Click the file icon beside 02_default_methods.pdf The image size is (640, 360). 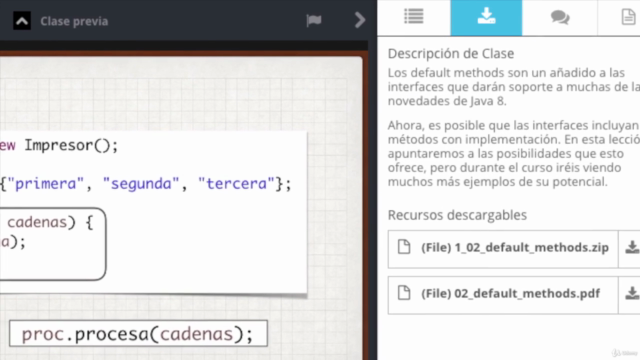click(404, 293)
